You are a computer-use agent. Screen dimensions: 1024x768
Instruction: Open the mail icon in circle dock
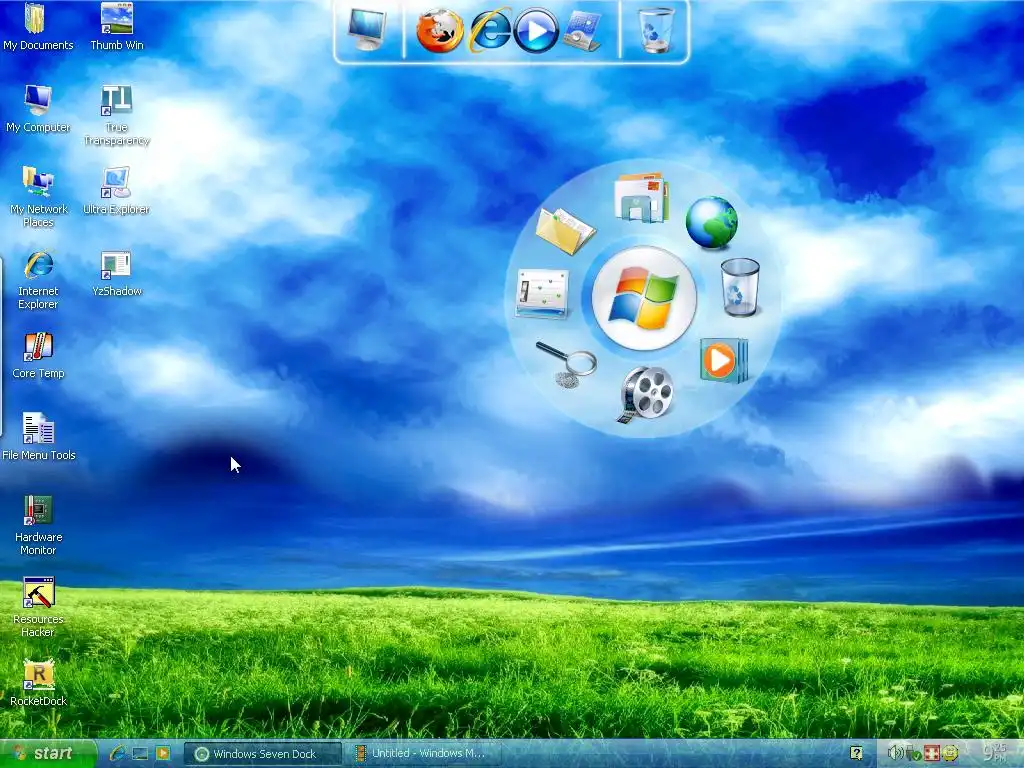coord(641,197)
